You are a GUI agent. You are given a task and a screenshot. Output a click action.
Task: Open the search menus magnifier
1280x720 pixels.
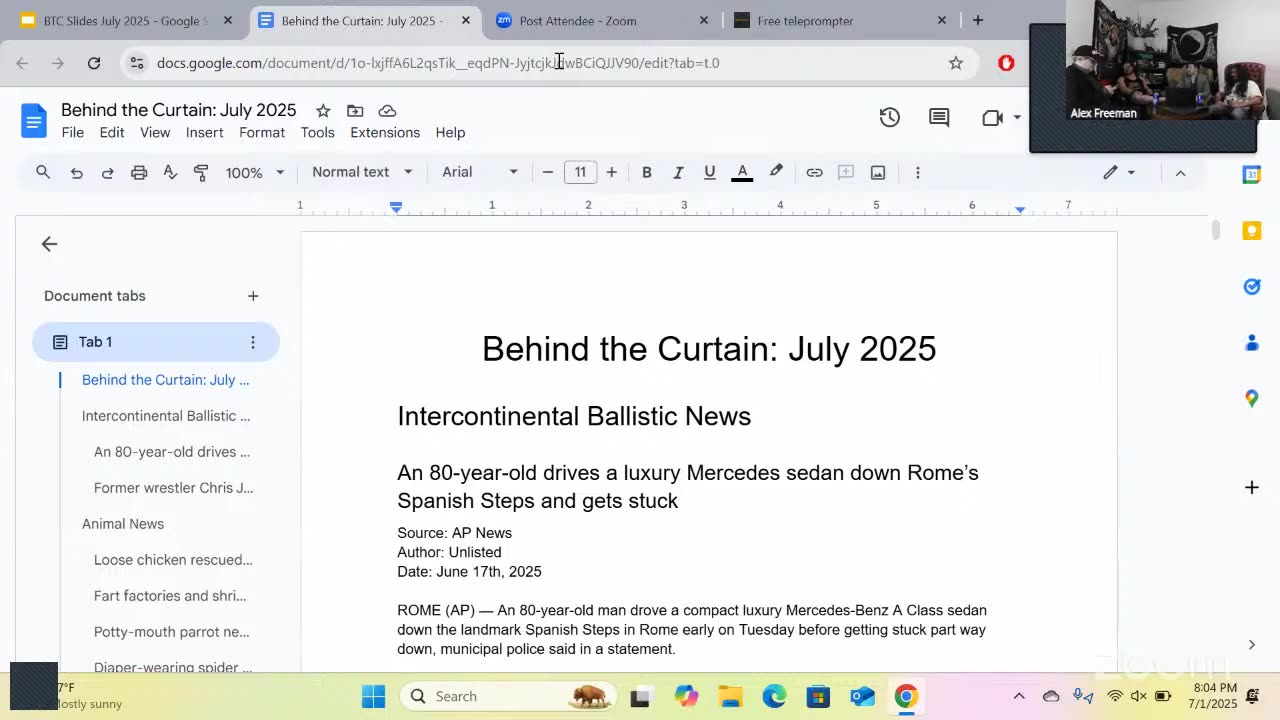(x=43, y=172)
